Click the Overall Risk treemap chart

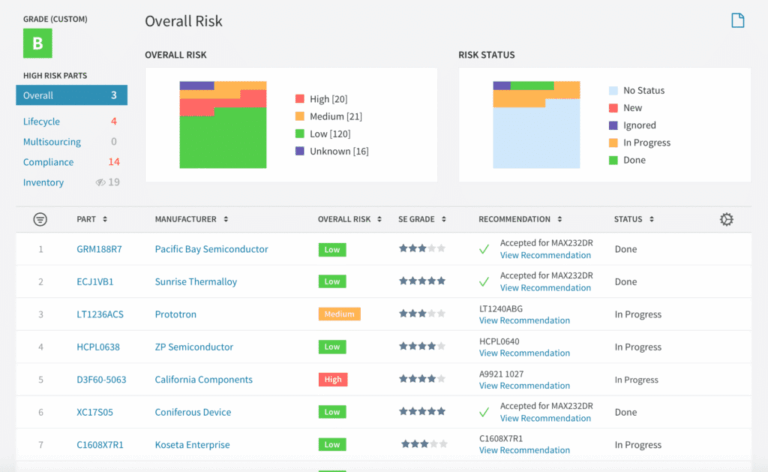pyautogui.click(x=223, y=125)
